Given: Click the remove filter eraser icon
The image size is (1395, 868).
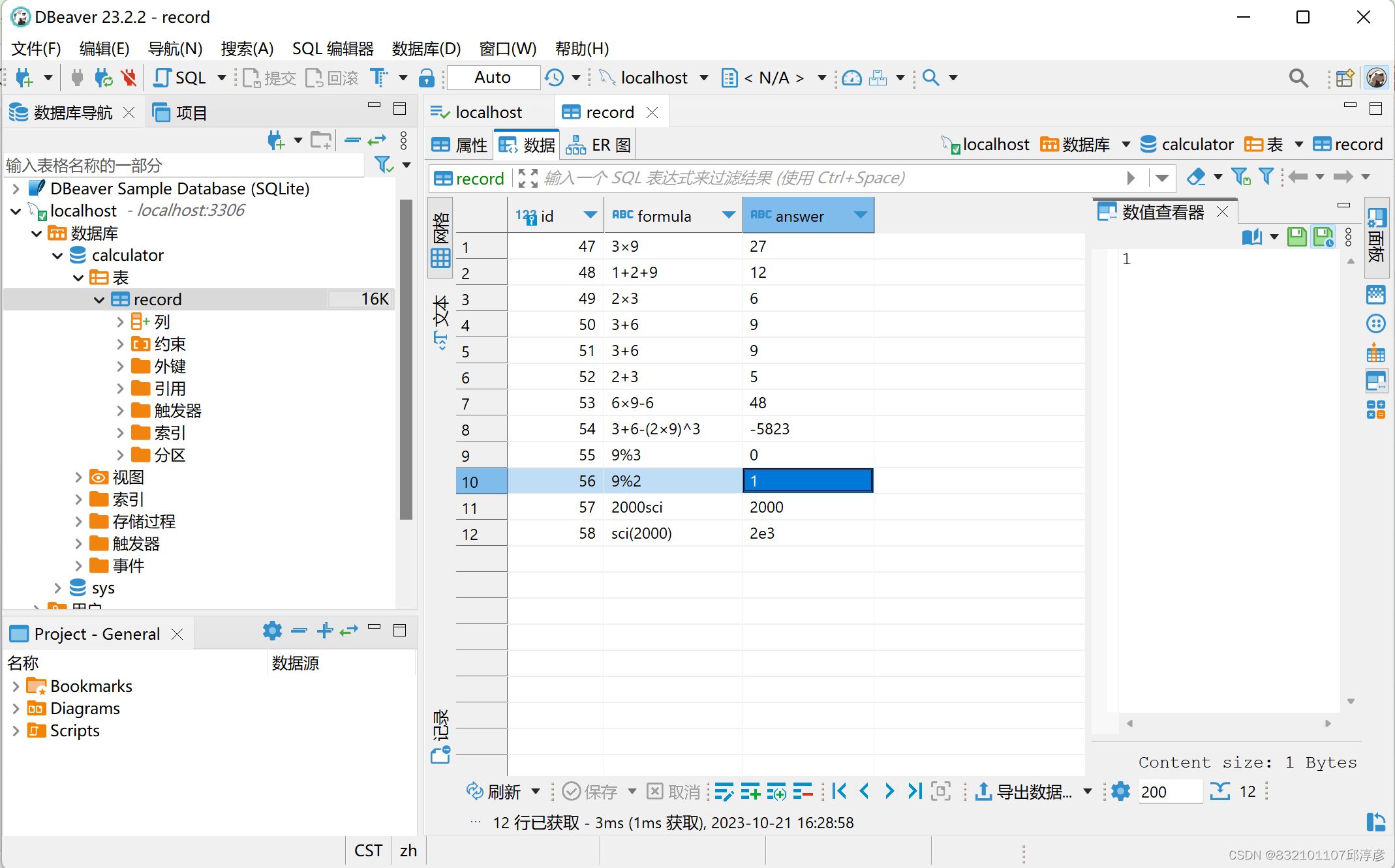Looking at the screenshot, I should [x=1196, y=177].
